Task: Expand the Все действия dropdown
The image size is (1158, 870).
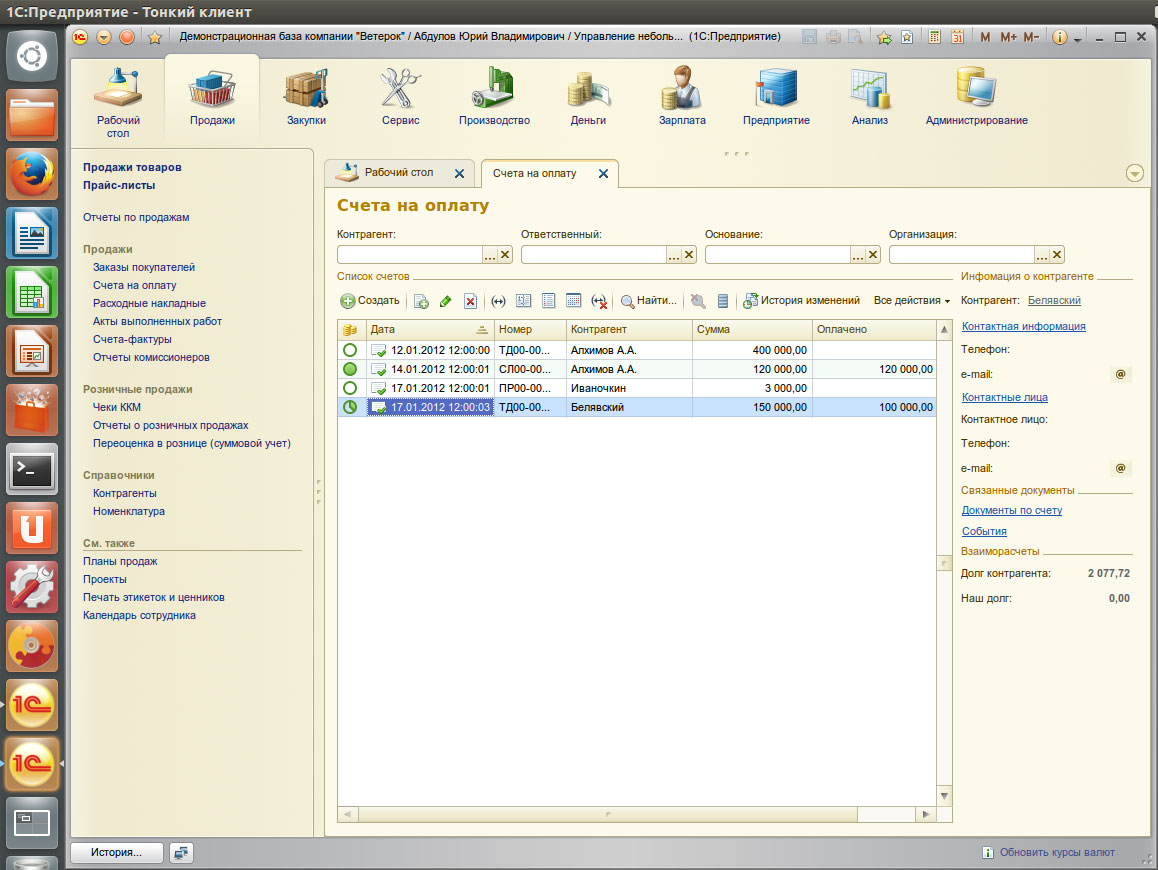Action: (911, 300)
